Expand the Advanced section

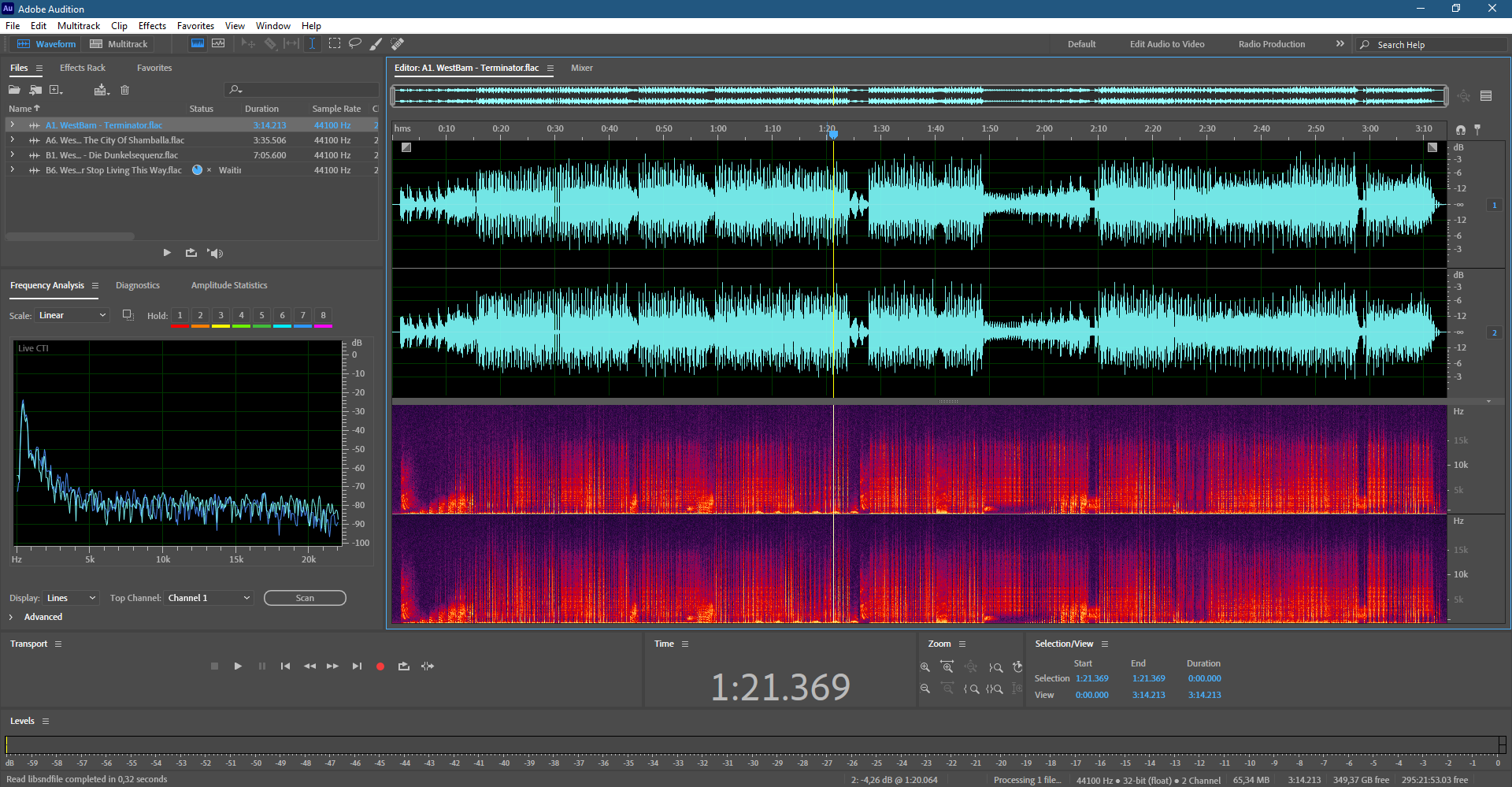11,617
